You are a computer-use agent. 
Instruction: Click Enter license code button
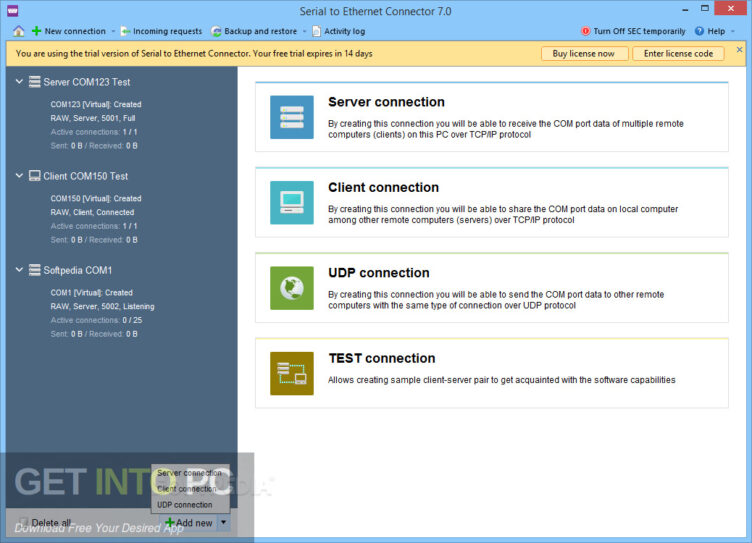678,54
